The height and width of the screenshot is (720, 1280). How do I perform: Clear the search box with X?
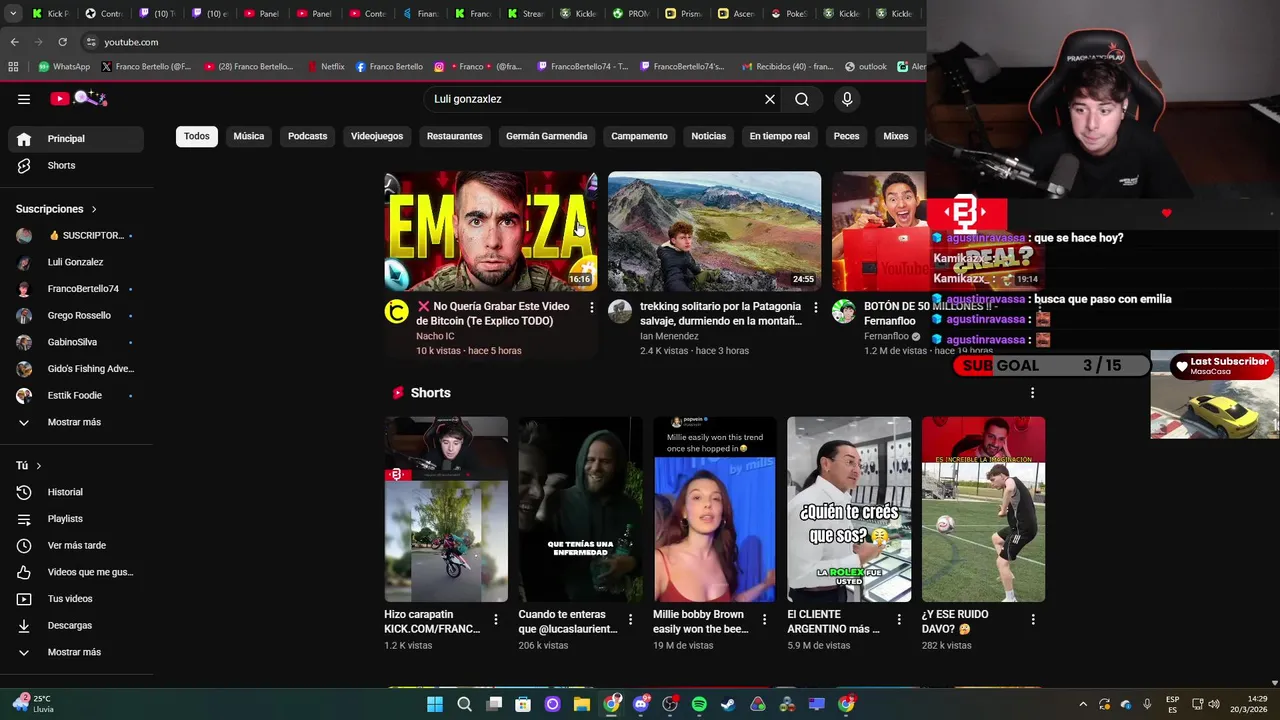770,99
